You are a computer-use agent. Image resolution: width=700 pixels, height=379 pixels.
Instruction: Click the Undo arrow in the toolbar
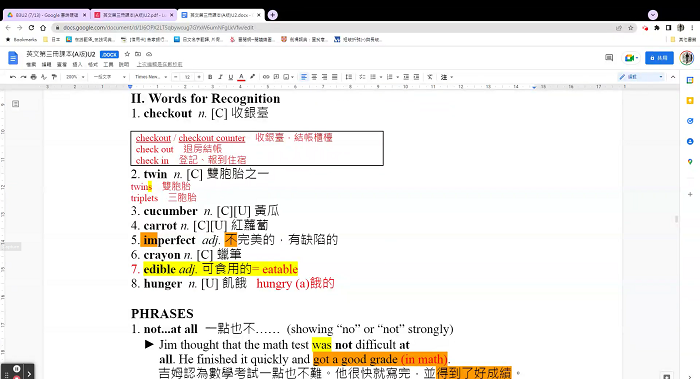(x=12, y=77)
